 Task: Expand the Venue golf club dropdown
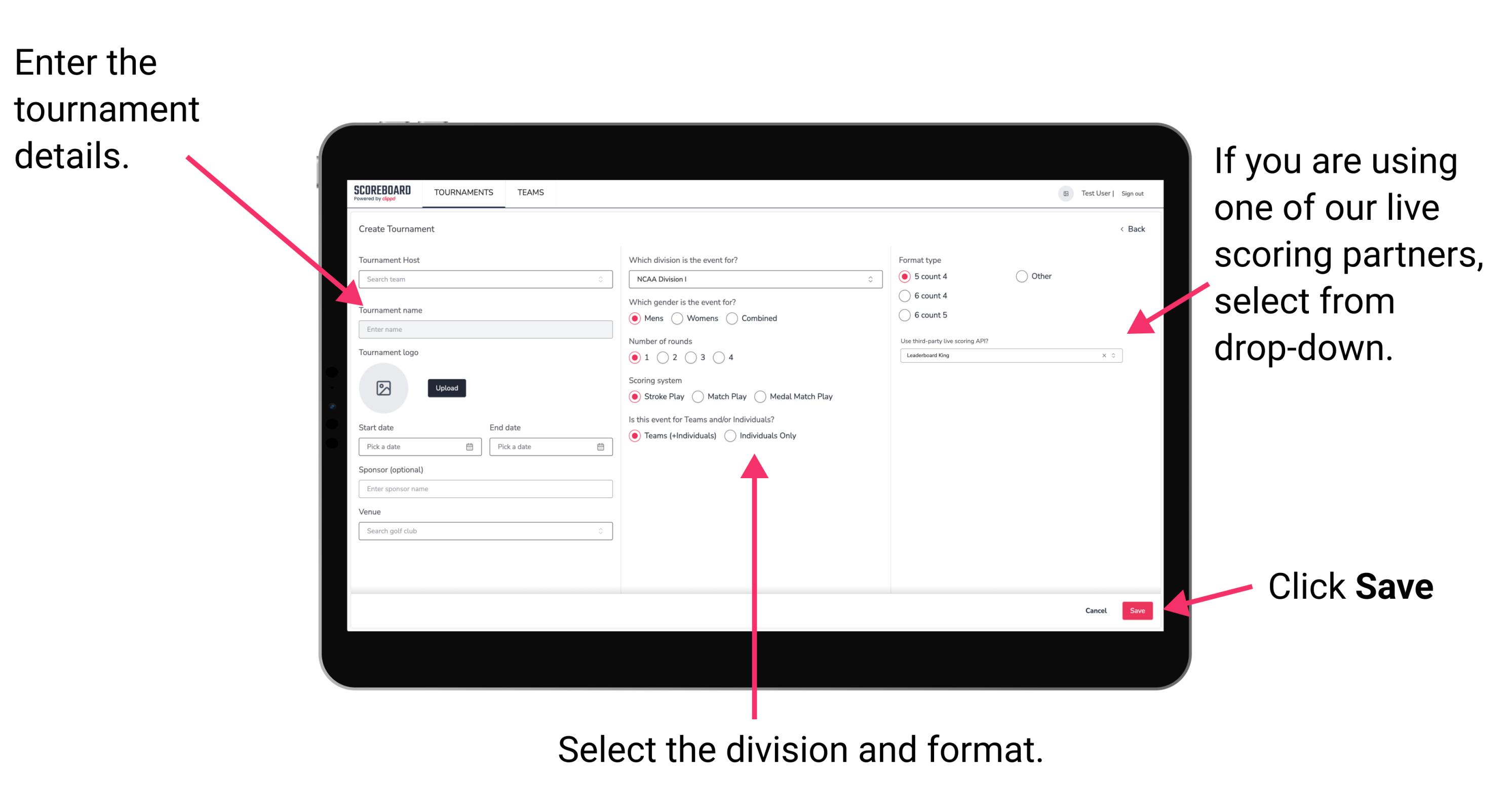(x=601, y=531)
